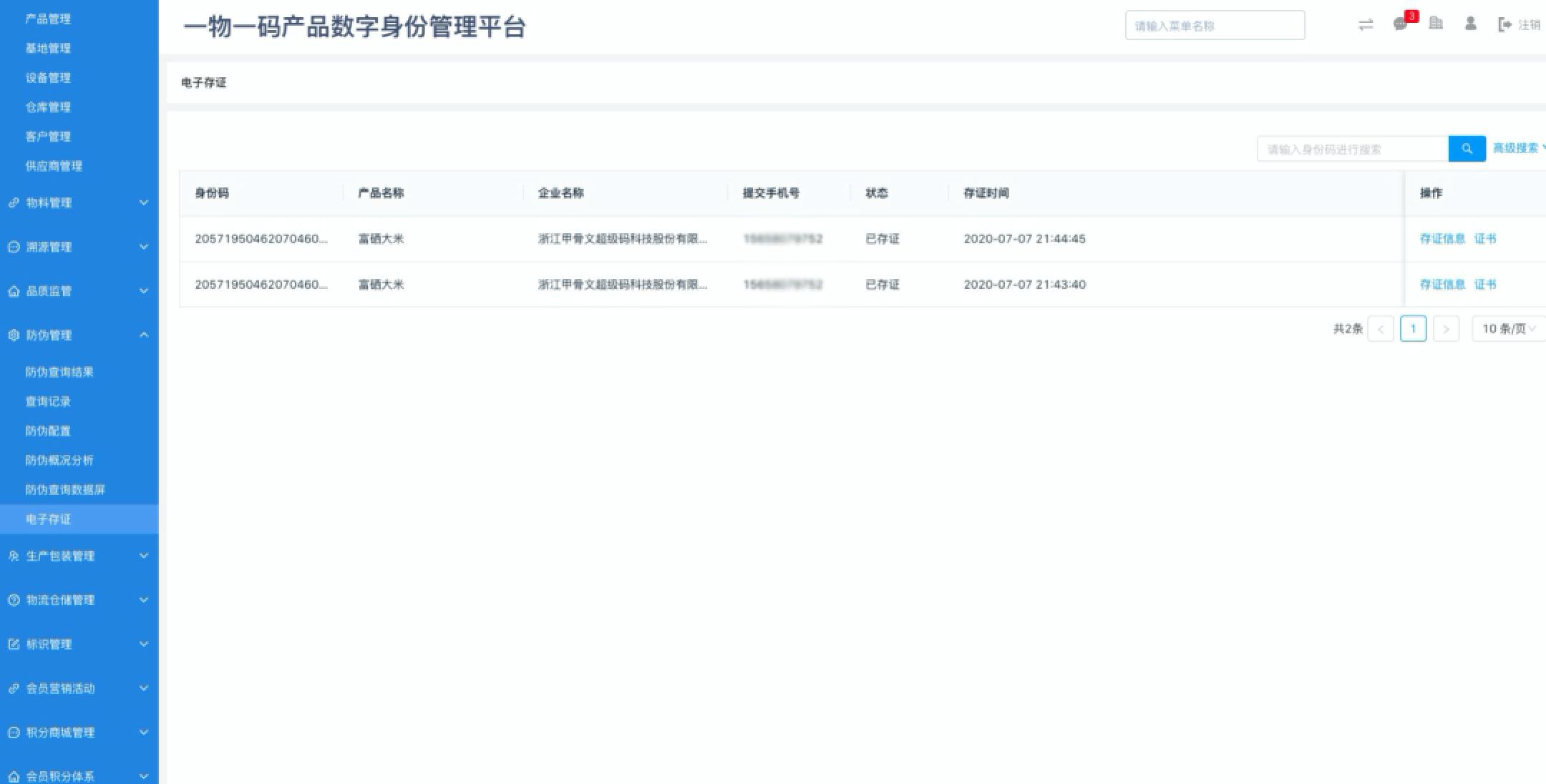The width and height of the screenshot is (1546, 784).
Task: Click the enterprise building icon in header
Action: tap(1435, 24)
